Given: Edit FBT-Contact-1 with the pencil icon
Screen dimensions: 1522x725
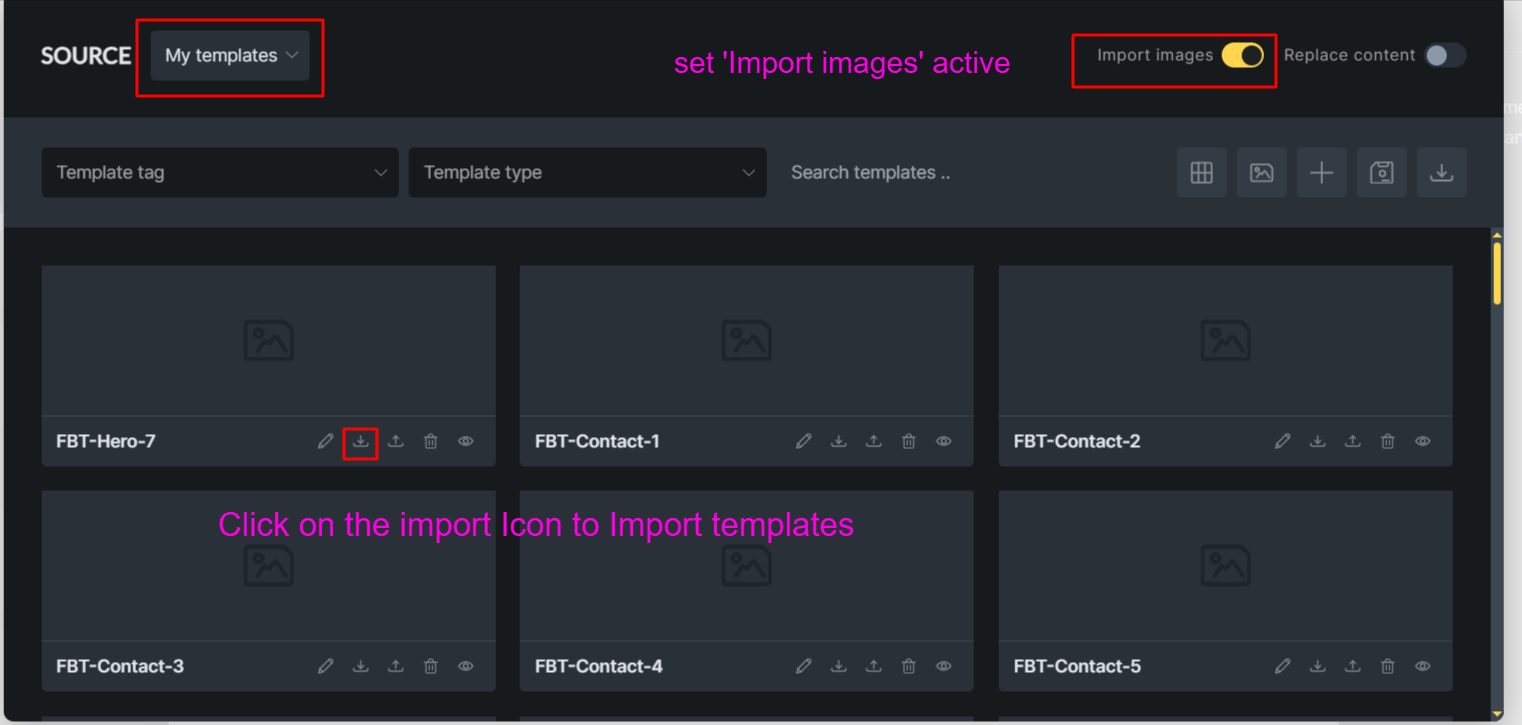Looking at the screenshot, I should [804, 441].
